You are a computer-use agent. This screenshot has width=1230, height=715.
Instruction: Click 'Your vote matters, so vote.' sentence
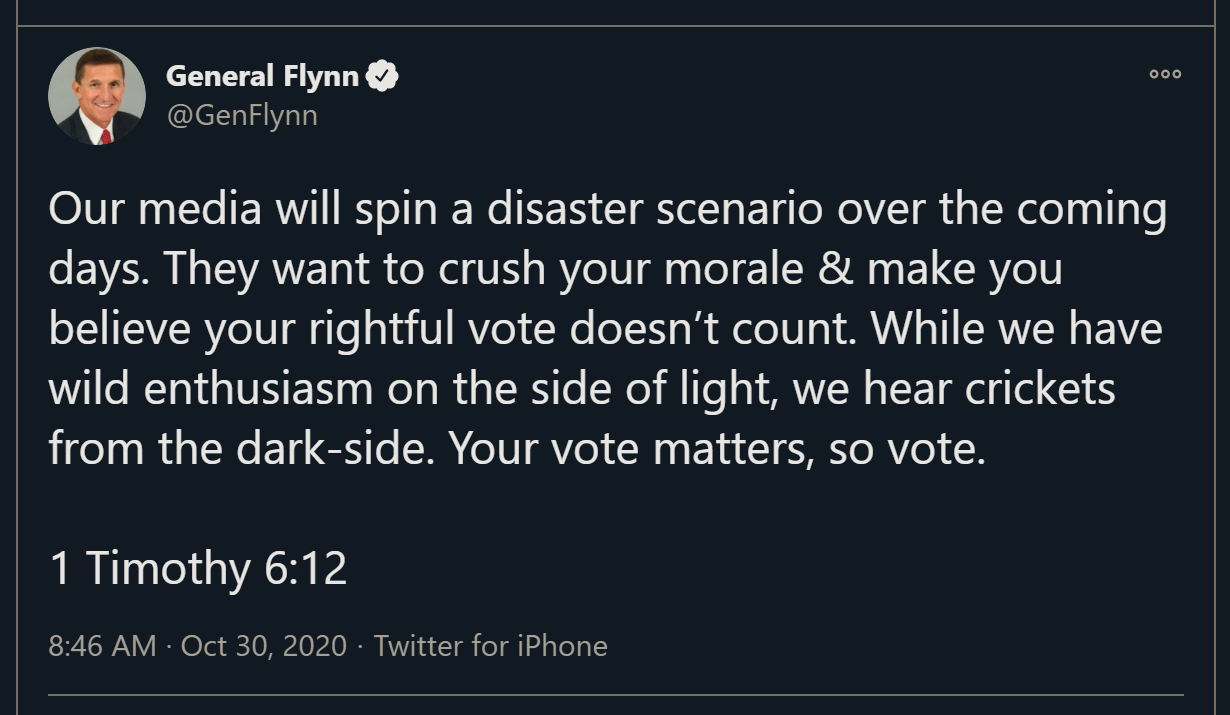pyautogui.click(x=717, y=449)
